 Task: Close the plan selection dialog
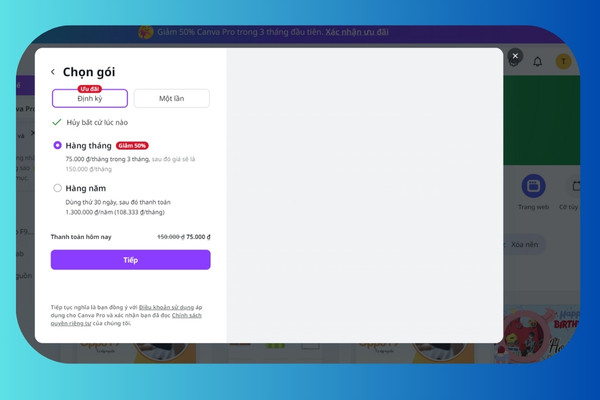[x=515, y=56]
